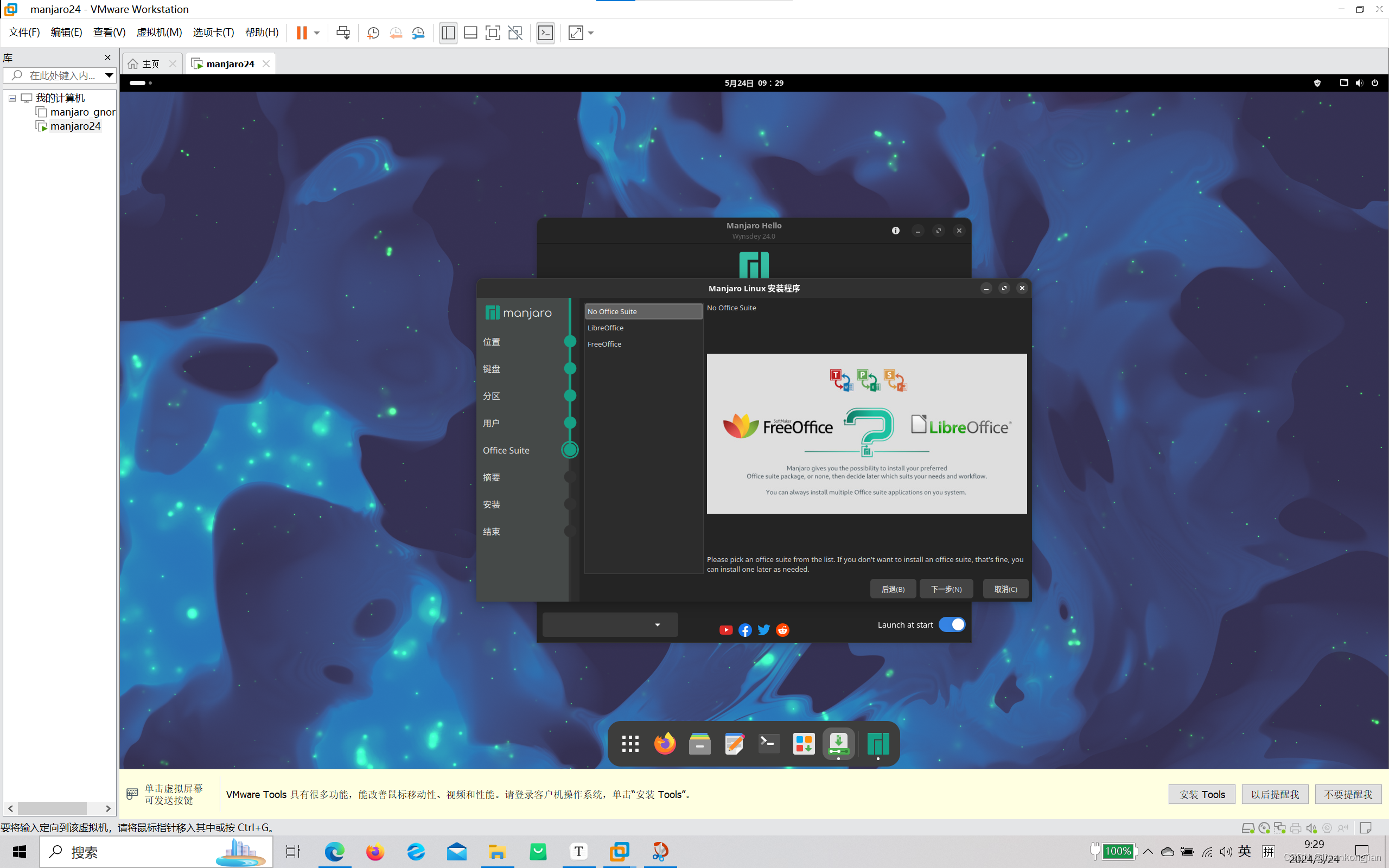Select LibreOffice in the office suite list
1389x868 pixels.
[x=643, y=328]
